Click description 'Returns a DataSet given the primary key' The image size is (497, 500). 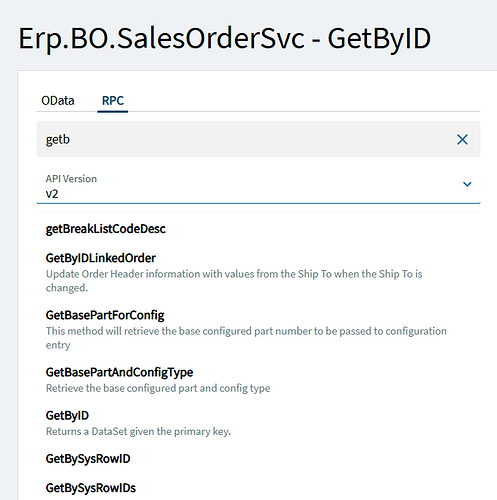pos(138,431)
